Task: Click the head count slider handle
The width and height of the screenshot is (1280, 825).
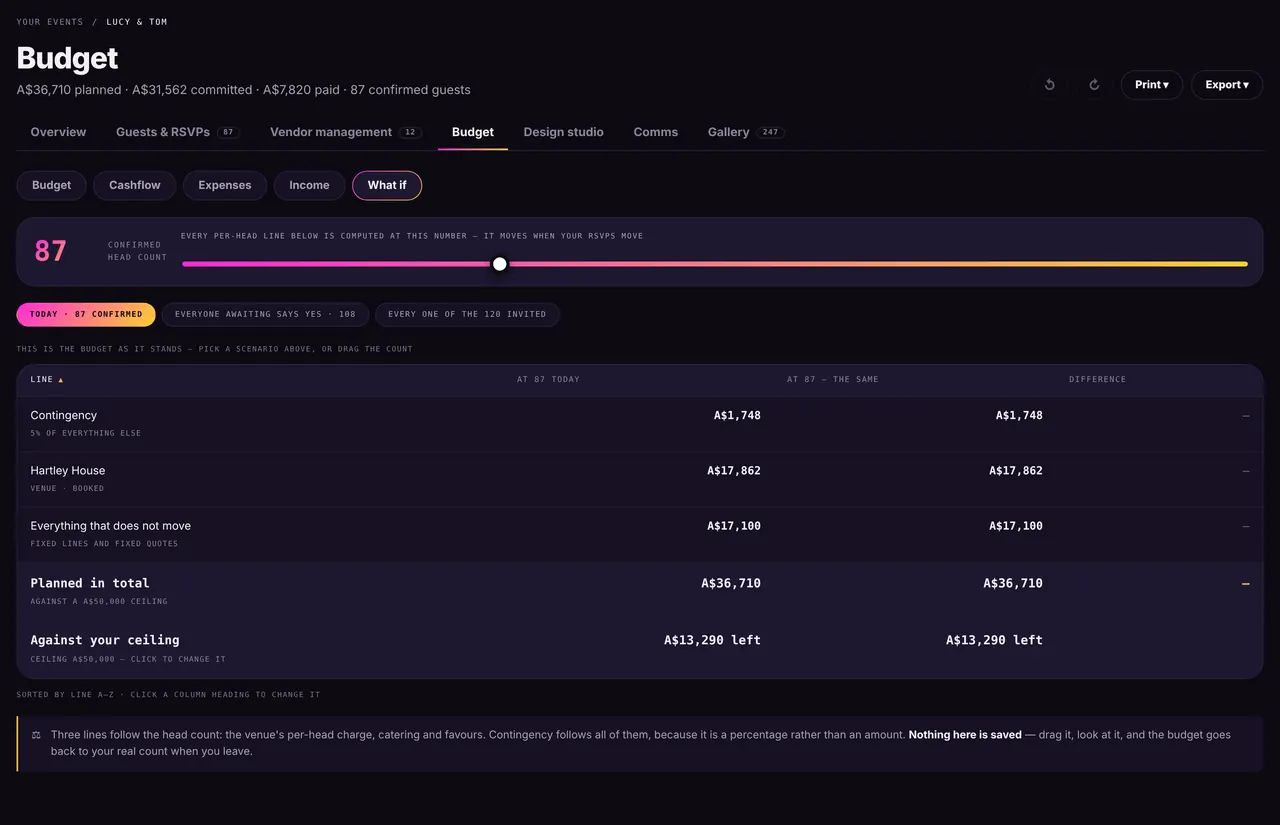Action: [500, 264]
